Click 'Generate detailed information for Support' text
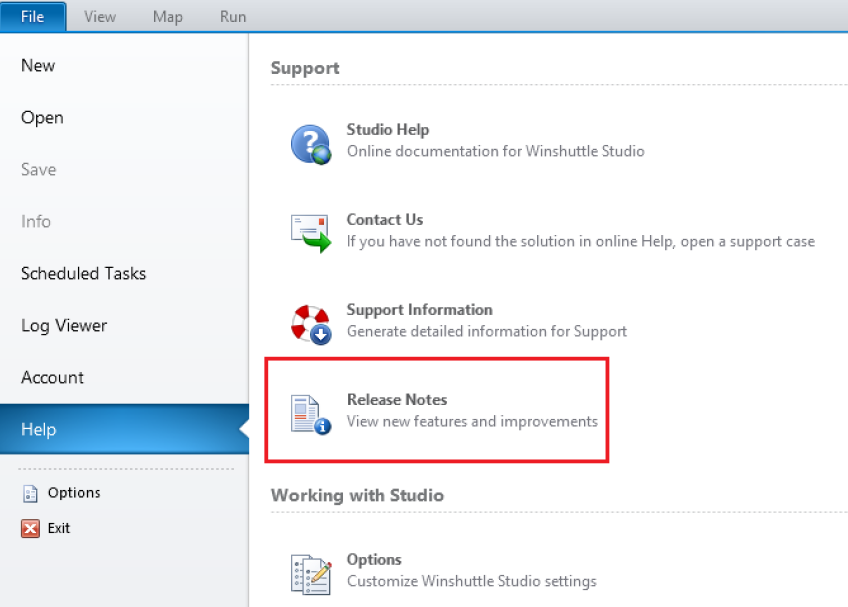 pos(487,332)
